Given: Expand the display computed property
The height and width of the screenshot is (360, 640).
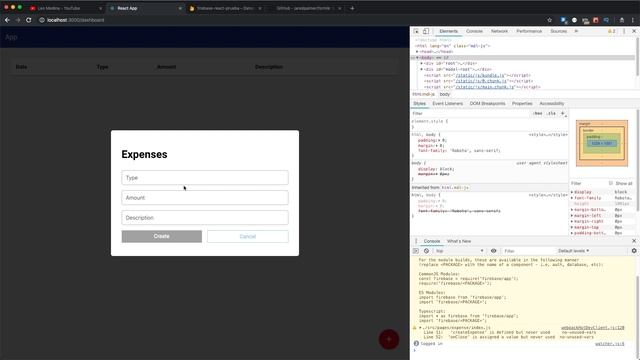Looking at the screenshot, I should pyautogui.click(x=572, y=192).
